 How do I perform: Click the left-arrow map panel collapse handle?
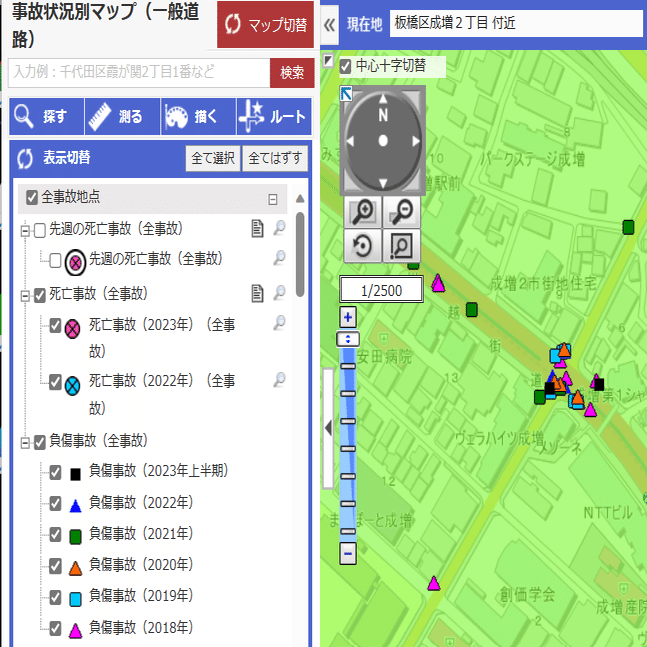(x=328, y=428)
